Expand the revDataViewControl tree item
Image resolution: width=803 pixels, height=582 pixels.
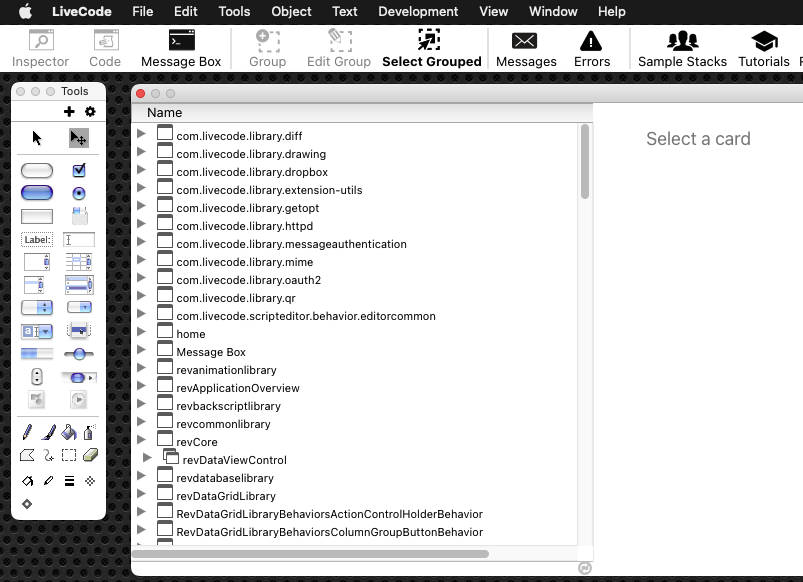147,460
